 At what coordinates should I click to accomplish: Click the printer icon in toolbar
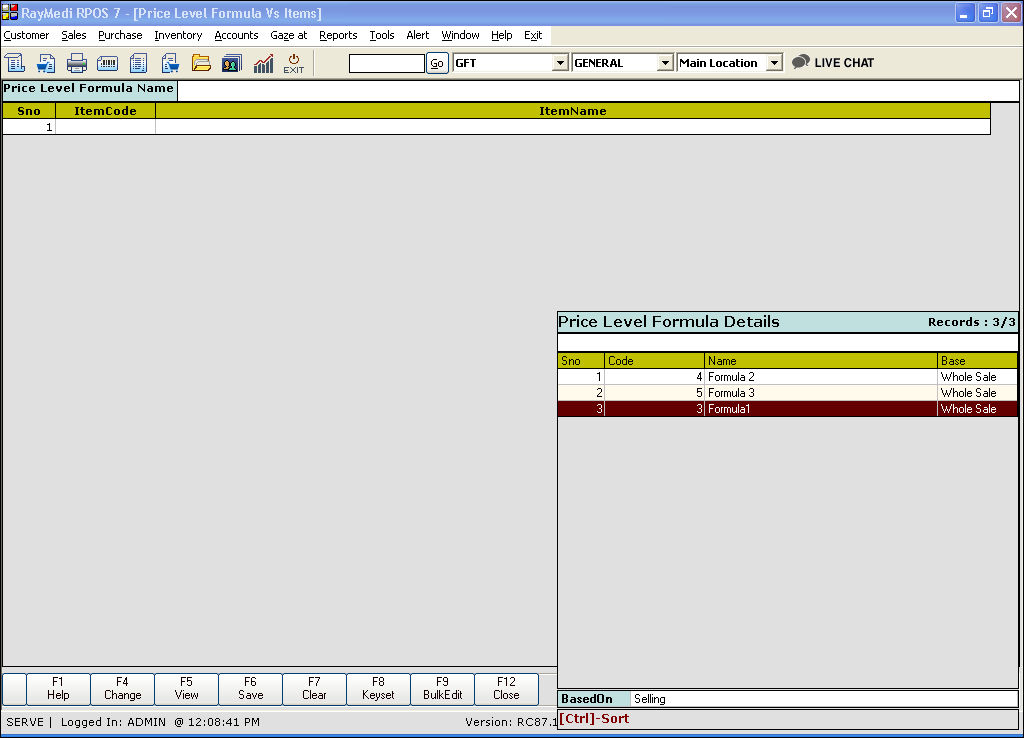[76, 63]
